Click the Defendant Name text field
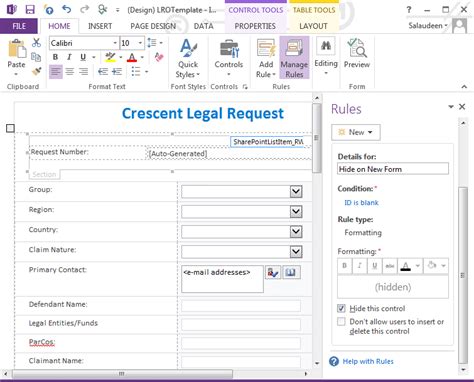Screen dimensions: 474x382 241,306
